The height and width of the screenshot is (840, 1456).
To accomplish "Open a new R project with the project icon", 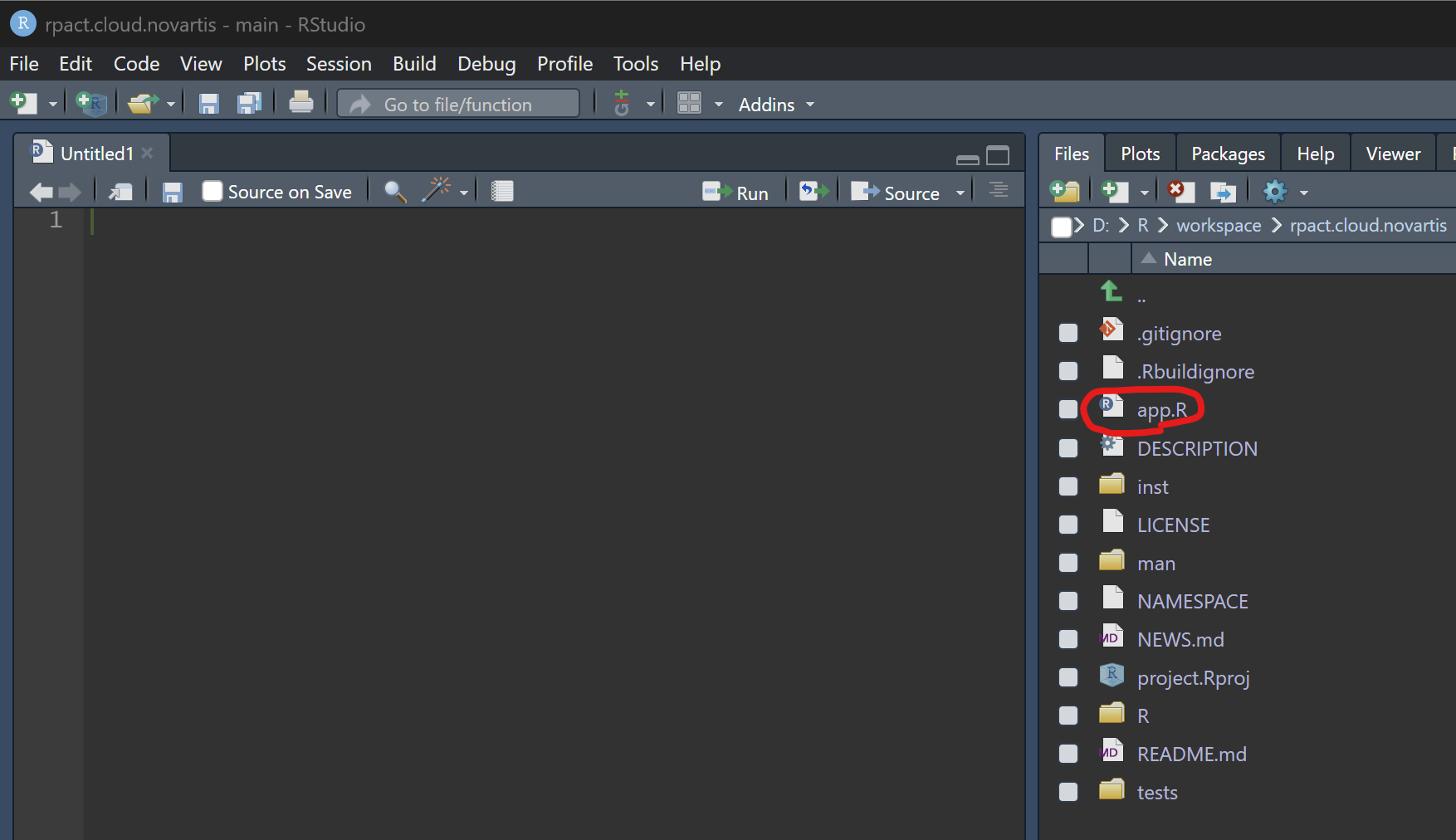I will (x=91, y=103).
